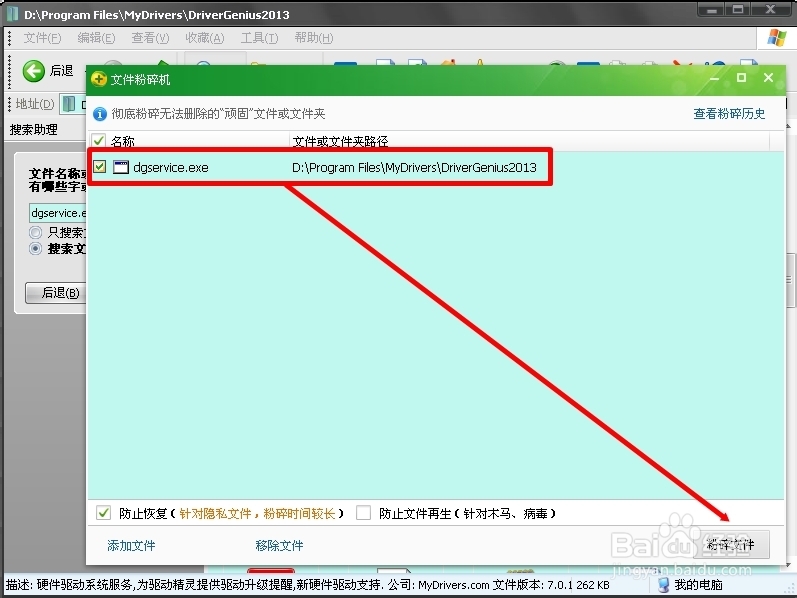Click the 粉碎文件 button

[x=730, y=545]
